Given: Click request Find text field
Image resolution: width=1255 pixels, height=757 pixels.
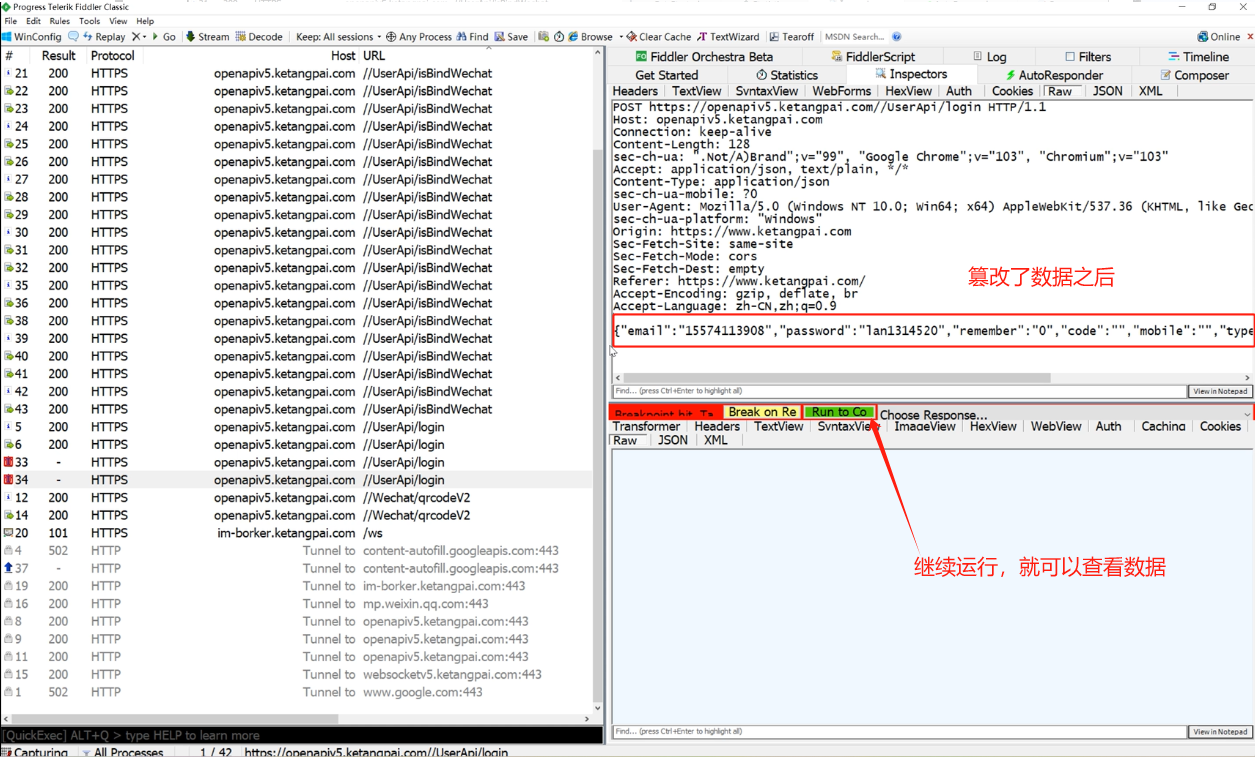Looking at the screenshot, I should click(898, 392).
